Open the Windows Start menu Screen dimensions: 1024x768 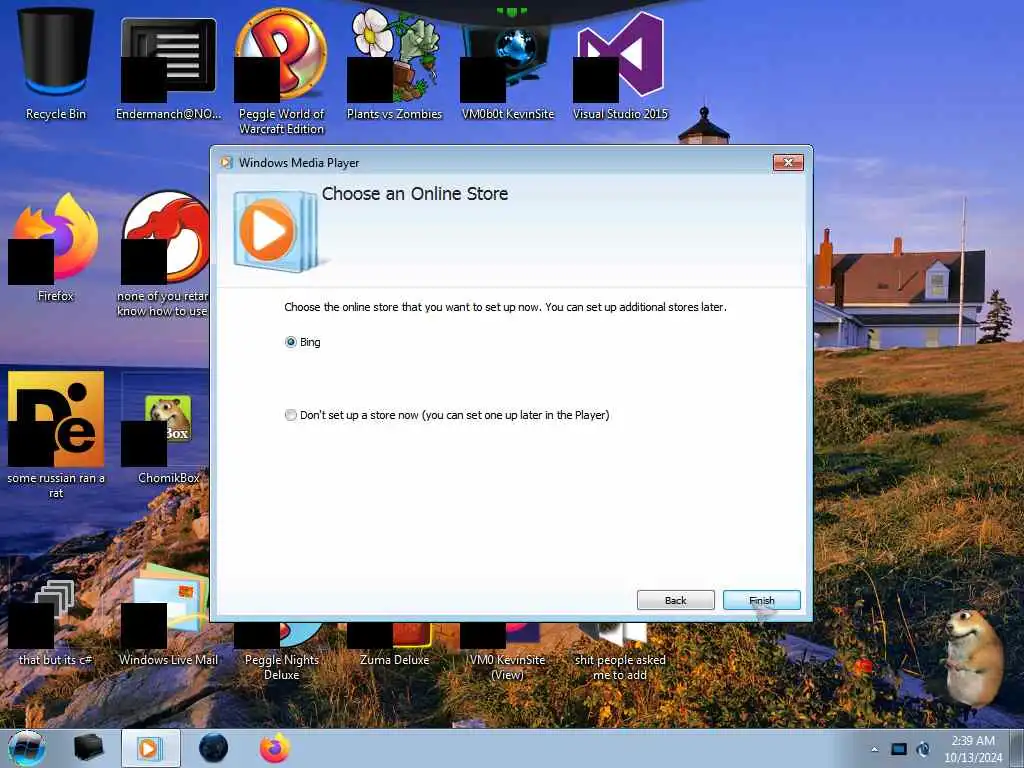[27, 748]
